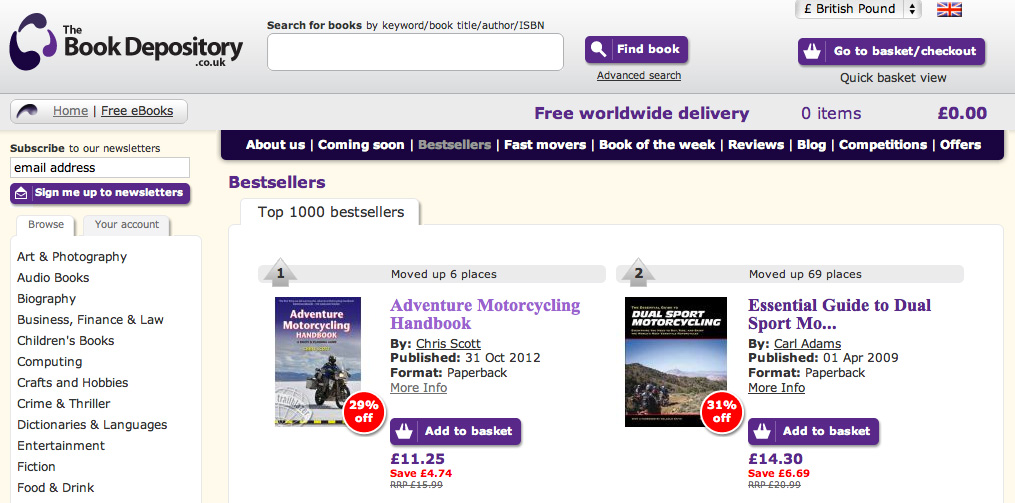This screenshot has height=503, width=1015.
Task: Open Adventure Motorcycling Handbook cover thumbnail
Action: [x=318, y=360]
